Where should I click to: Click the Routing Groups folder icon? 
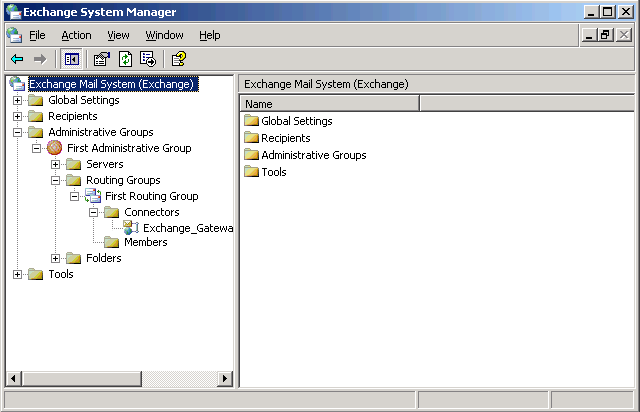click(x=73, y=180)
